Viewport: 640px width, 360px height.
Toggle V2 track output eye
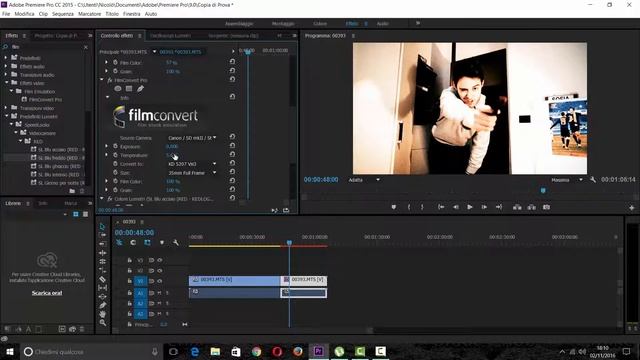point(160,270)
